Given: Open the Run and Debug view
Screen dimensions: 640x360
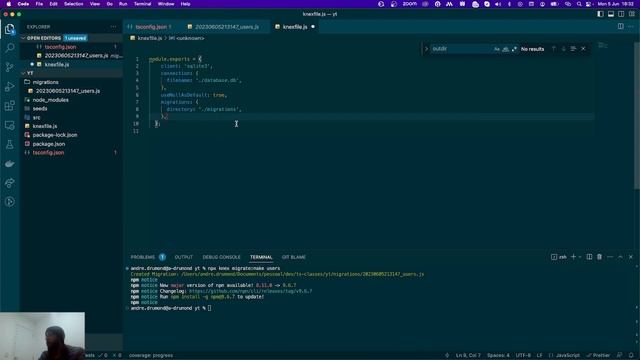Looking at the screenshot, I should pos(9,87).
